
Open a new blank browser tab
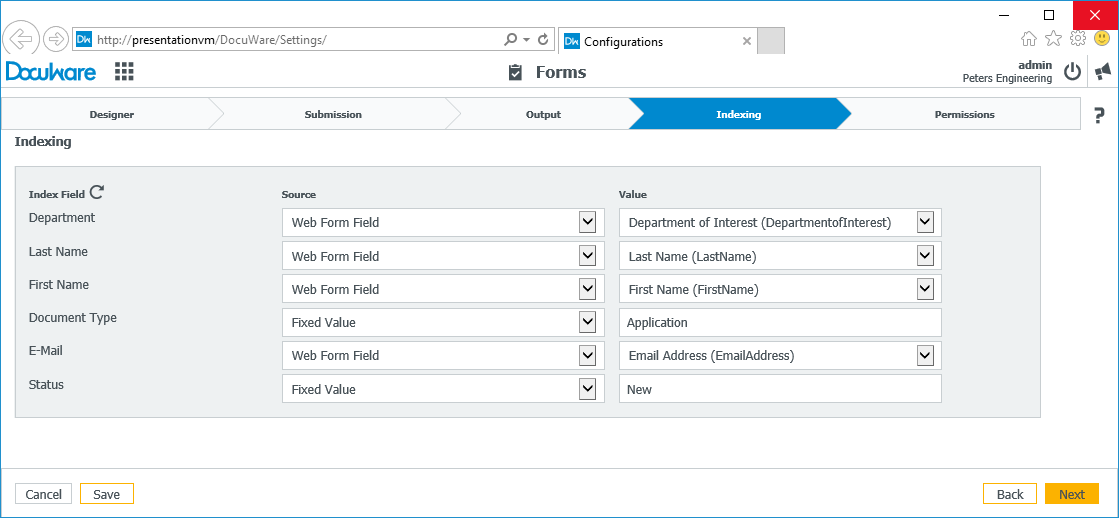771,41
